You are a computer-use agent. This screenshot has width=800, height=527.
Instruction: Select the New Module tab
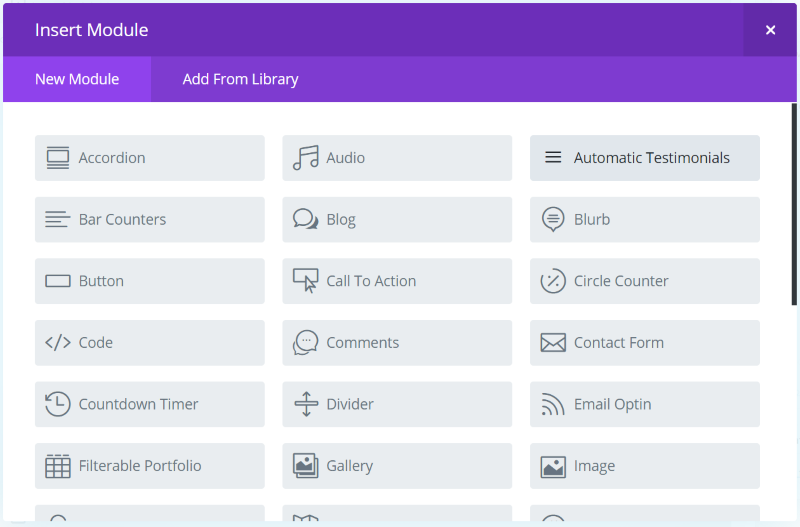pyautogui.click(x=77, y=79)
